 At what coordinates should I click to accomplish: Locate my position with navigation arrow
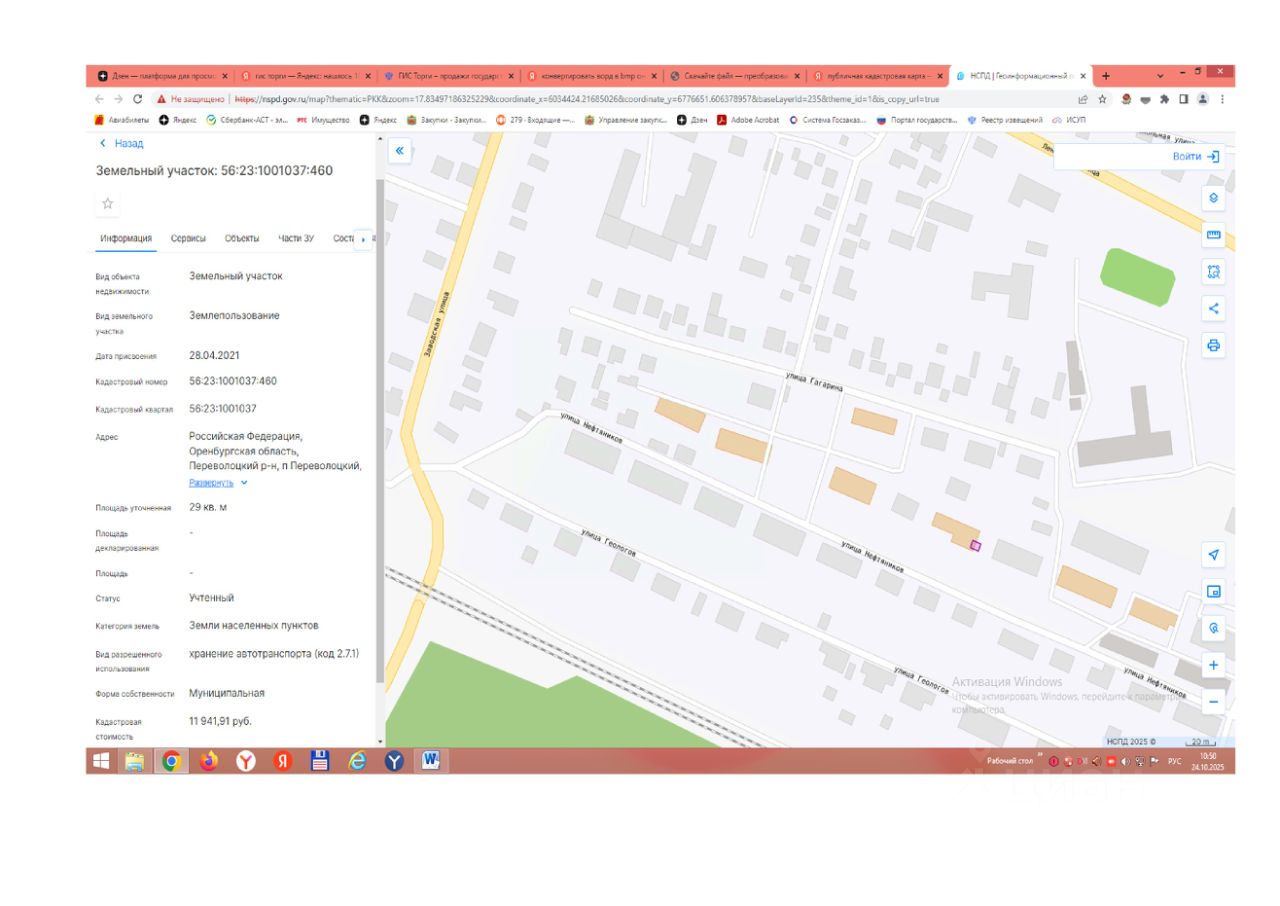(x=1214, y=555)
